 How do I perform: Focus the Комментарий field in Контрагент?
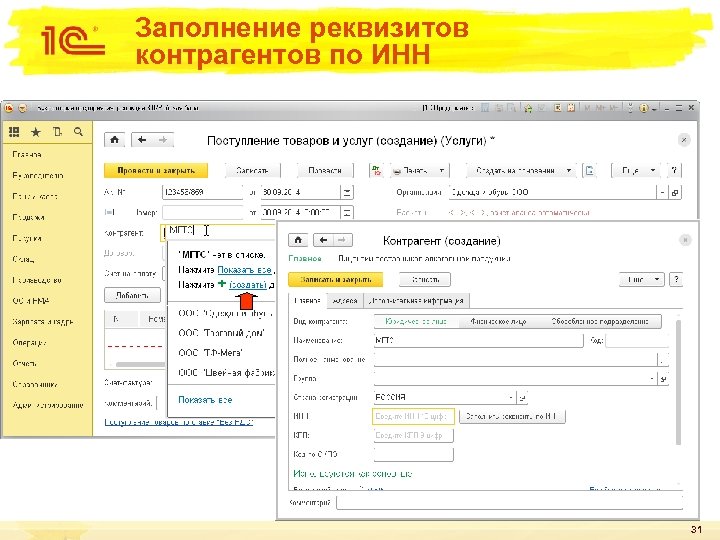tap(509, 502)
